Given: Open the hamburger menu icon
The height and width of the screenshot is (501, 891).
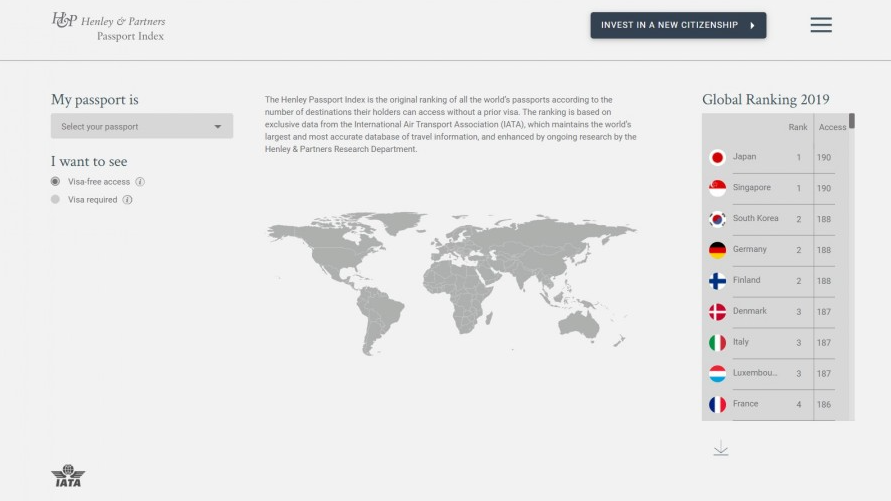Looking at the screenshot, I should pos(821,25).
